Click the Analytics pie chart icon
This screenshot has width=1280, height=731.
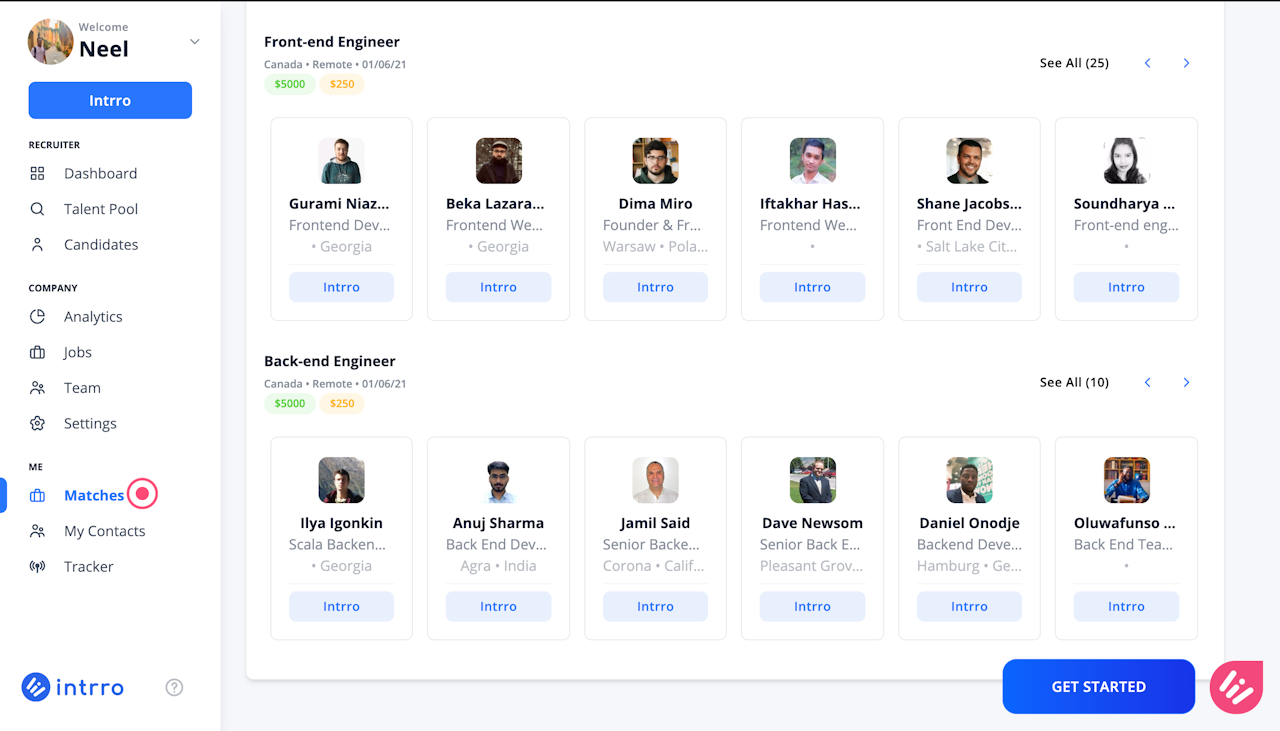[x=38, y=317]
